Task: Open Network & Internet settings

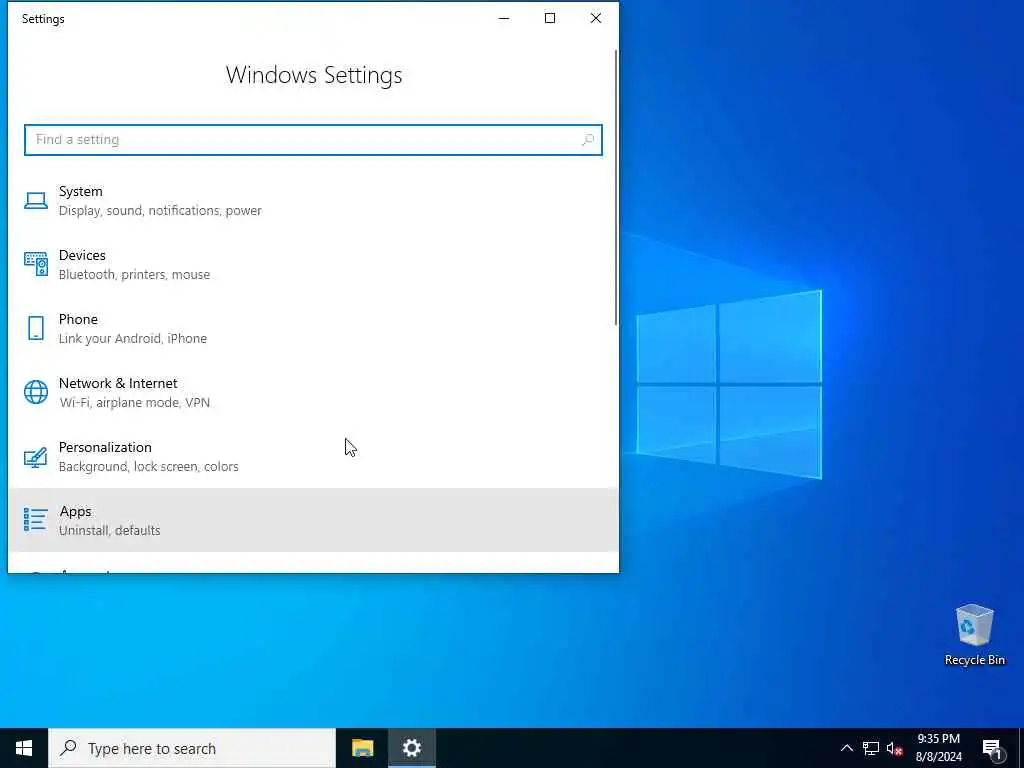Action: coord(313,392)
